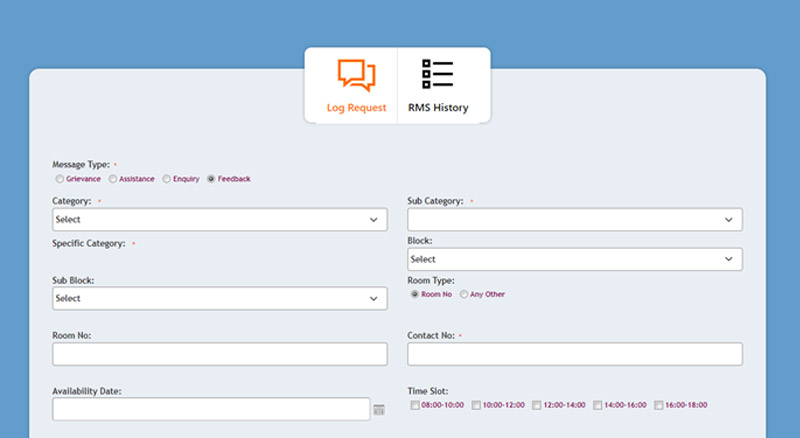Open the Block select dropdown
The image size is (800, 438).
574,259
